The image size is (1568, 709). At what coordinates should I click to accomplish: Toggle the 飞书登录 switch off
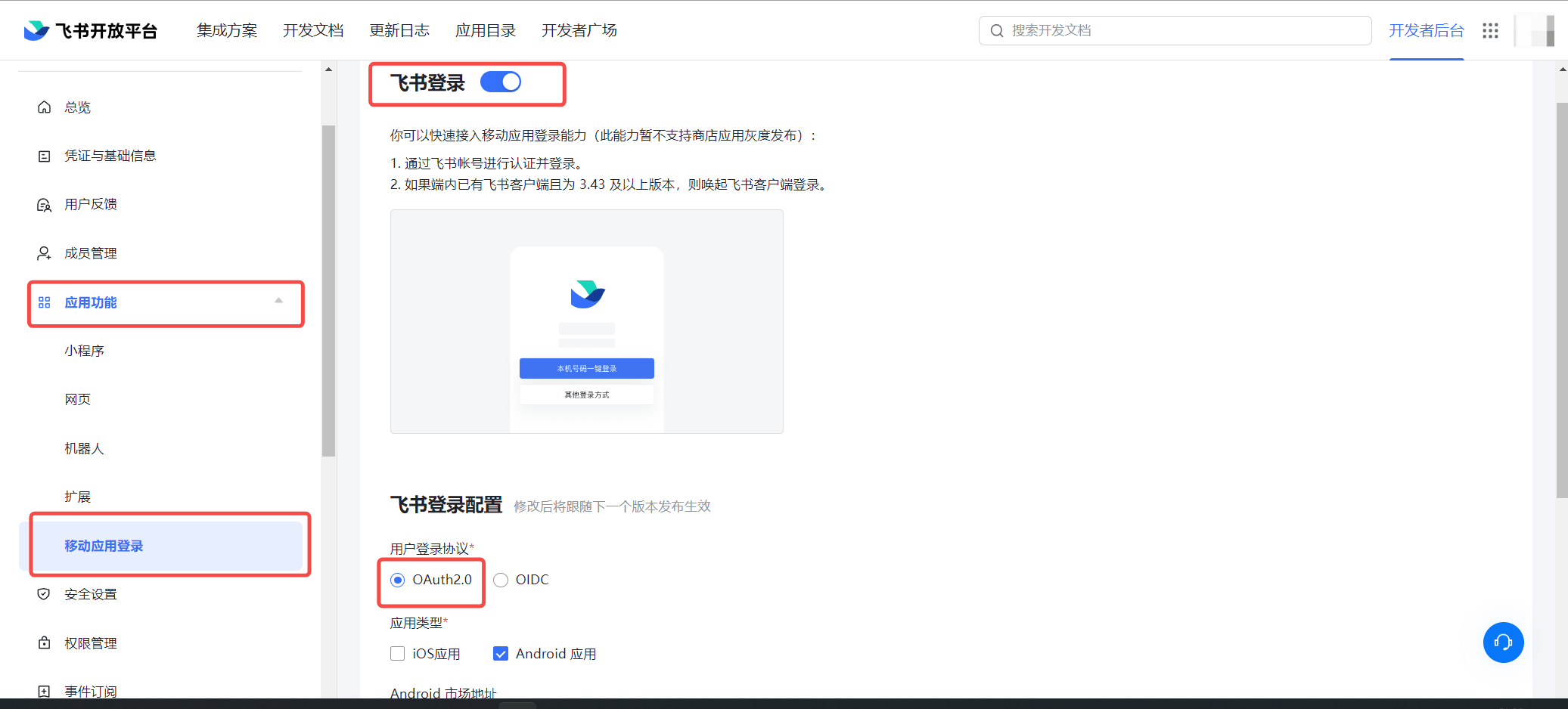501,82
